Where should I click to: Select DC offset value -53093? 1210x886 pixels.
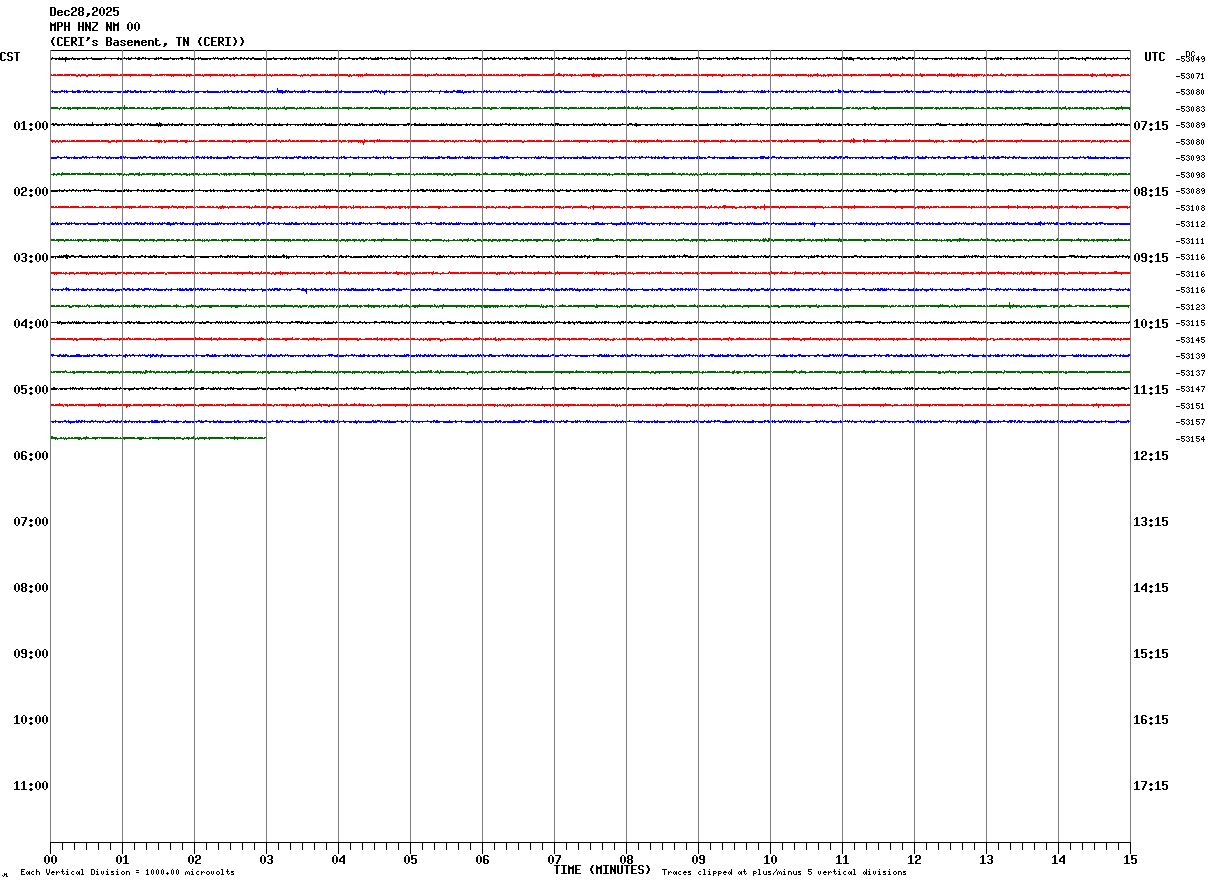coord(1190,158)
